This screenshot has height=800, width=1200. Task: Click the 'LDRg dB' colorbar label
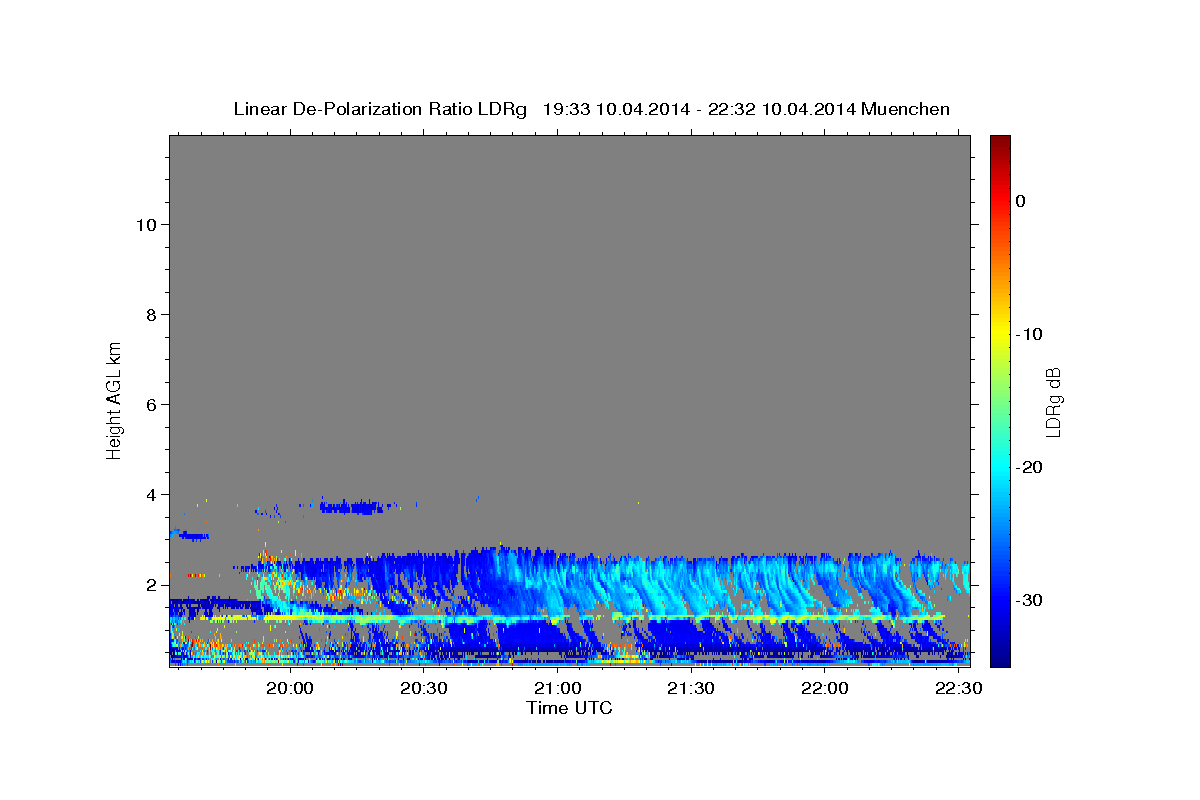coord(1053,402)
